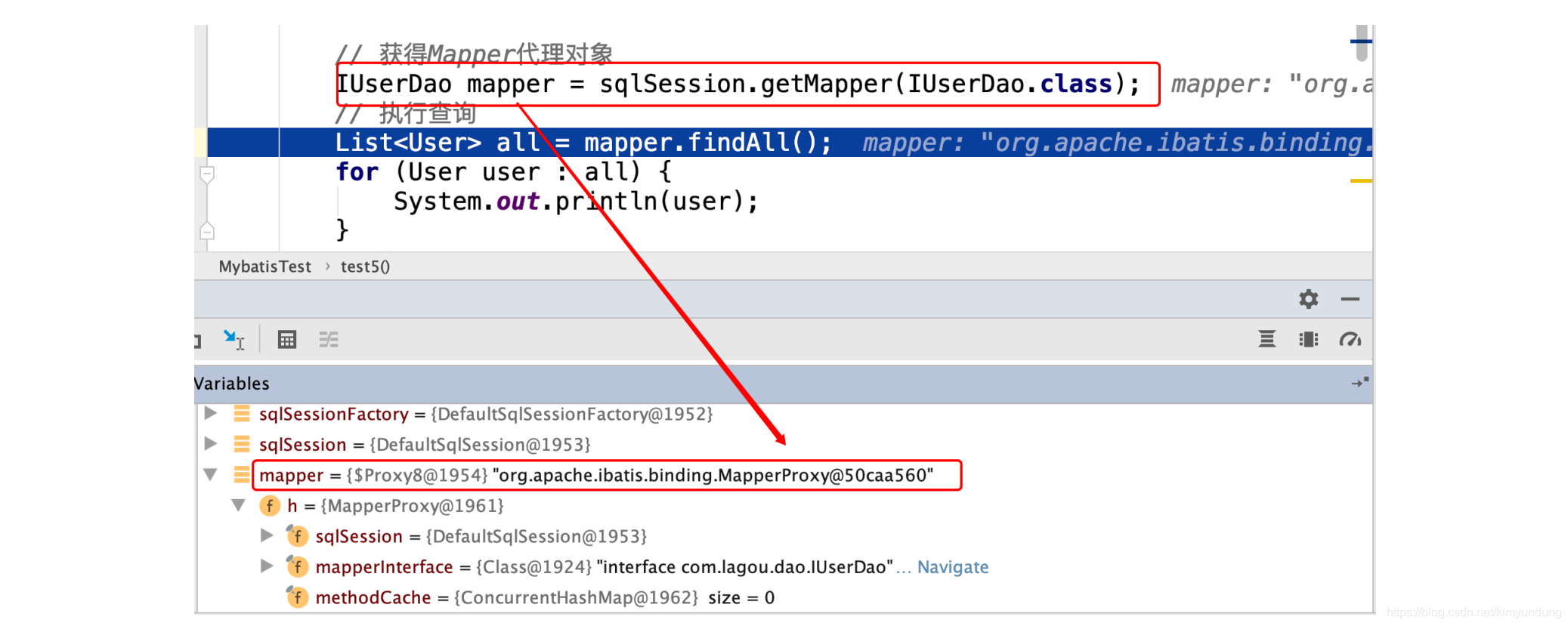Image resolution: width=1568 pixels, height=626 pixels.
Task: Click the closing brace fold marker
Action: point(207,230)
